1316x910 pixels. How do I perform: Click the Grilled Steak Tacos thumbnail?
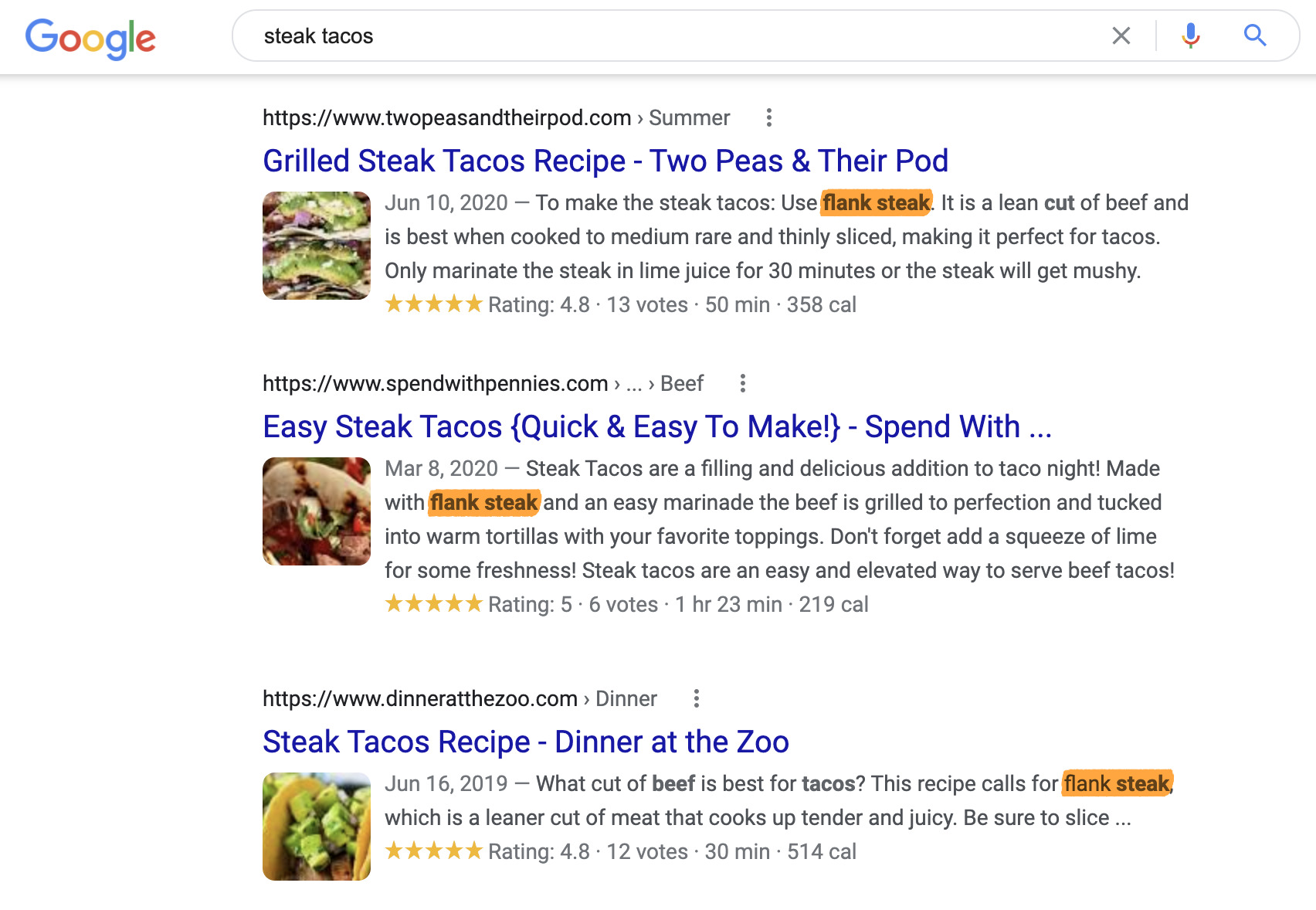point(317,246)
